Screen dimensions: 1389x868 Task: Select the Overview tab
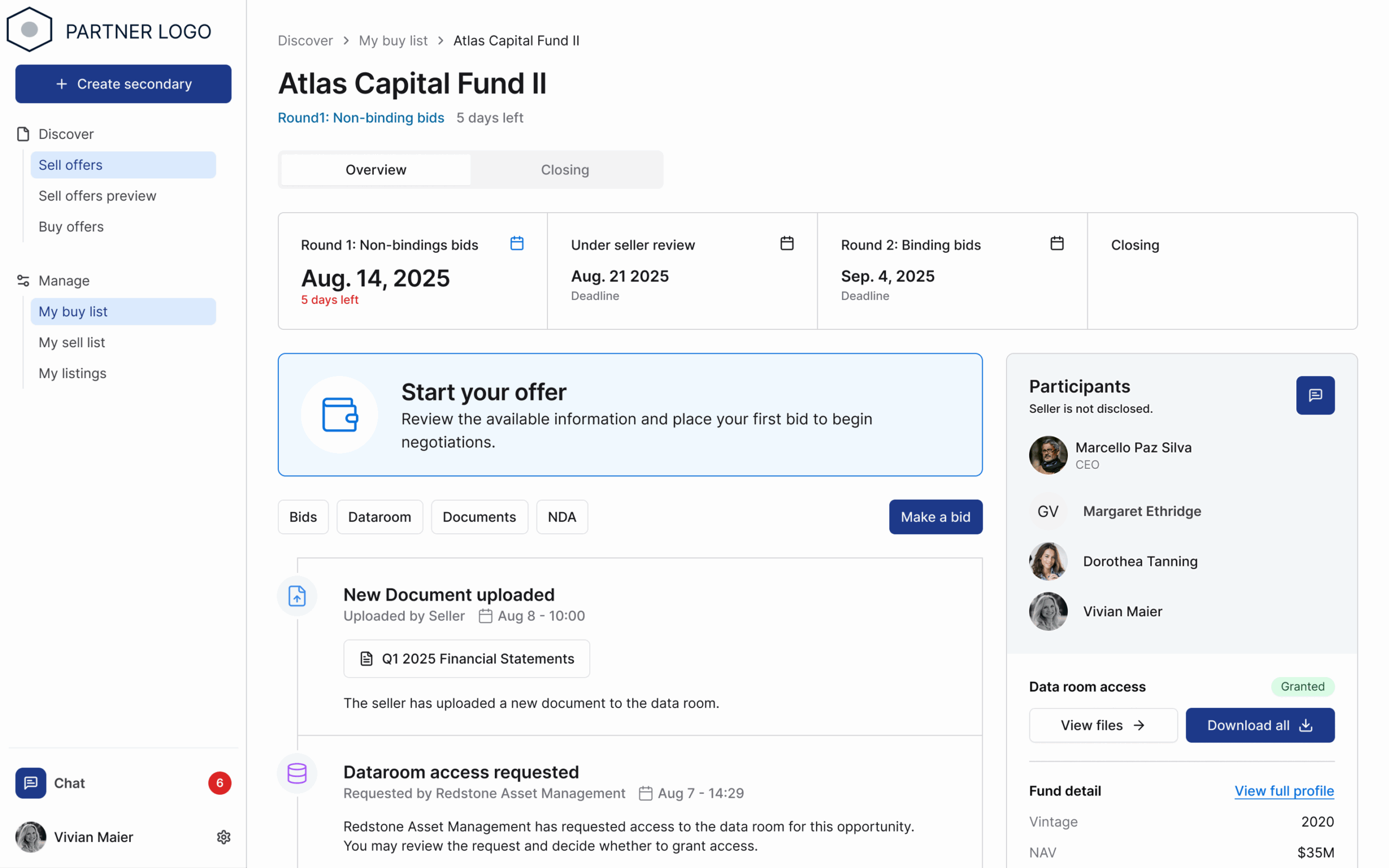[x=376, y=170]
